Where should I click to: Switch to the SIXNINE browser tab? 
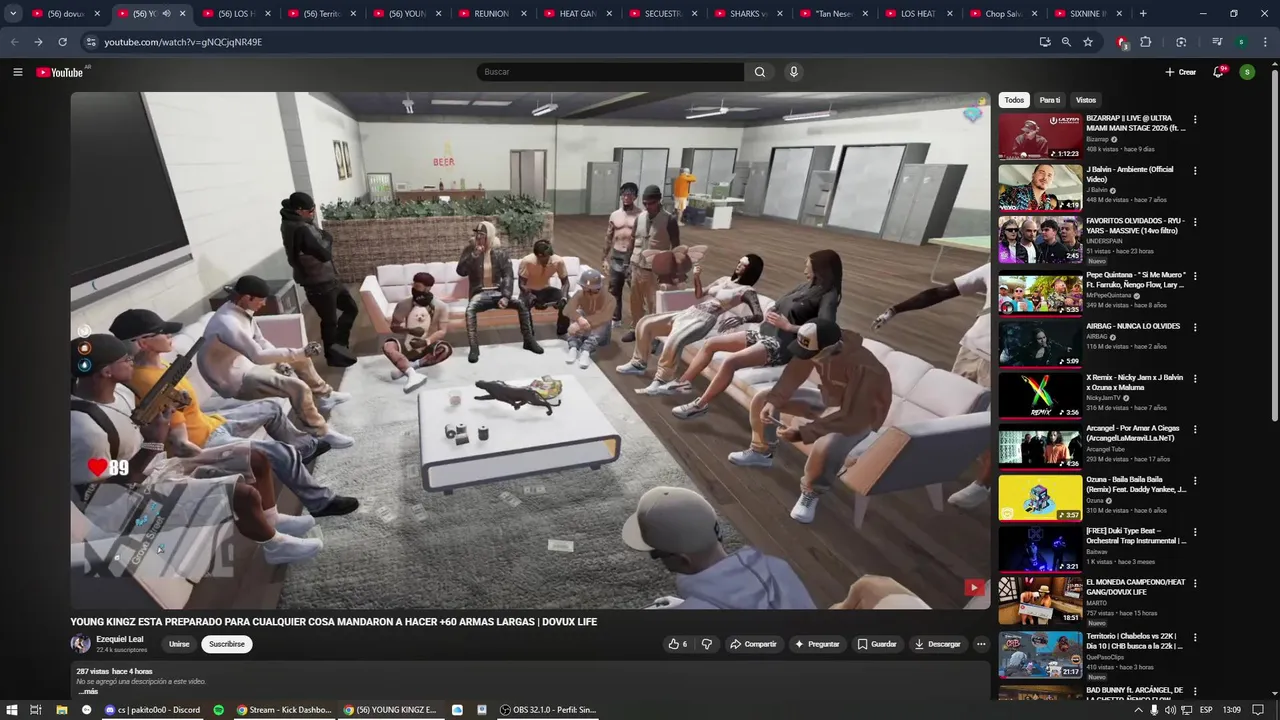pyautogui.click(x=1088, y=14)
